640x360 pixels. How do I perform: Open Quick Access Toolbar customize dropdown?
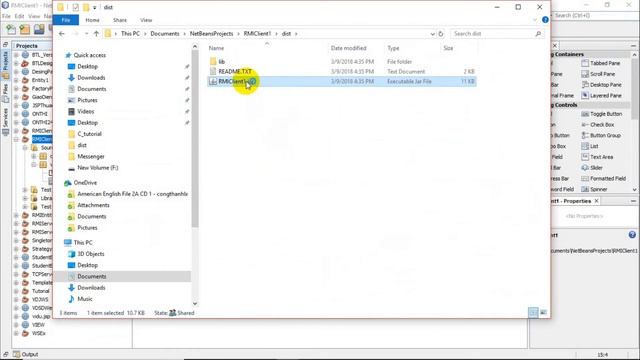[94, 7]
